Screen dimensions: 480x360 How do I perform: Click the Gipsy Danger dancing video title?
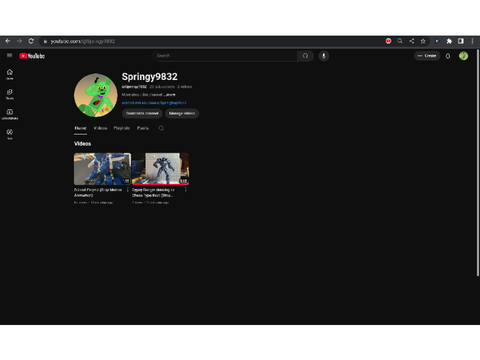coord(153,192)
